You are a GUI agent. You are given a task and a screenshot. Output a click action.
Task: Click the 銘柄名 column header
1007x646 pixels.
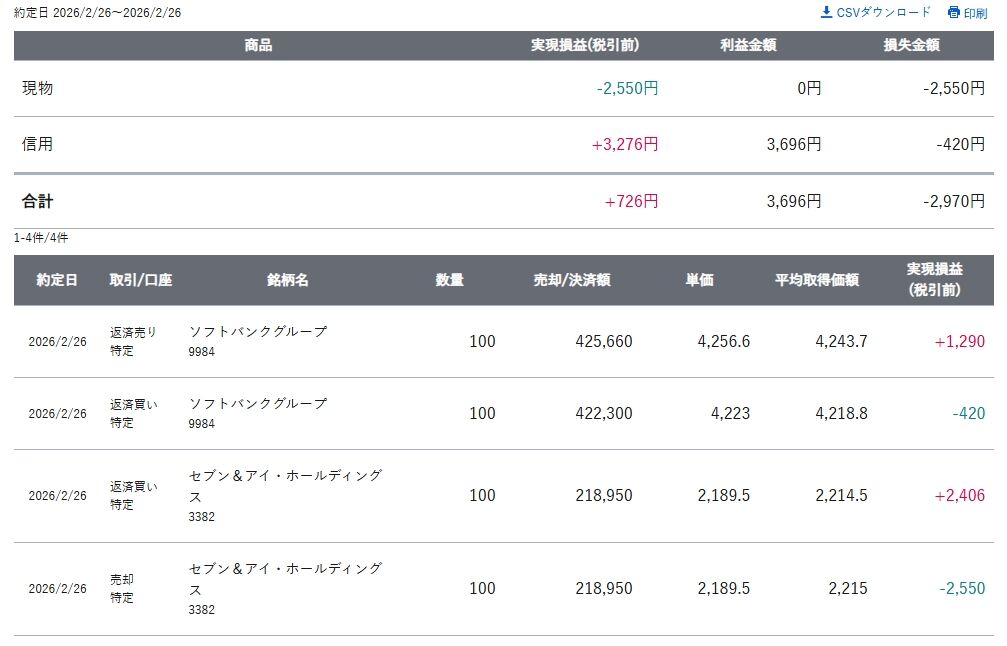click(288, 280)
